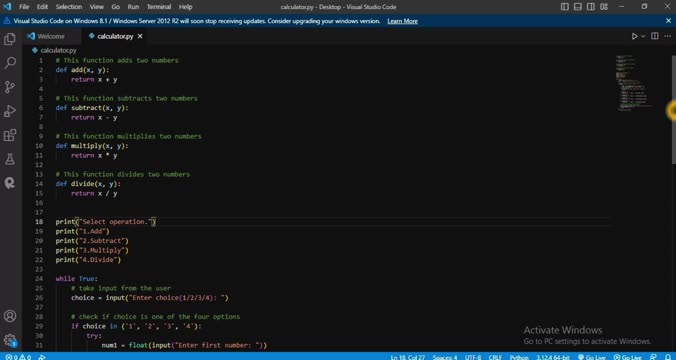Viewport: 676px width, 360px height.
Task: Open the Testing flask view
Action: (9, 159)
